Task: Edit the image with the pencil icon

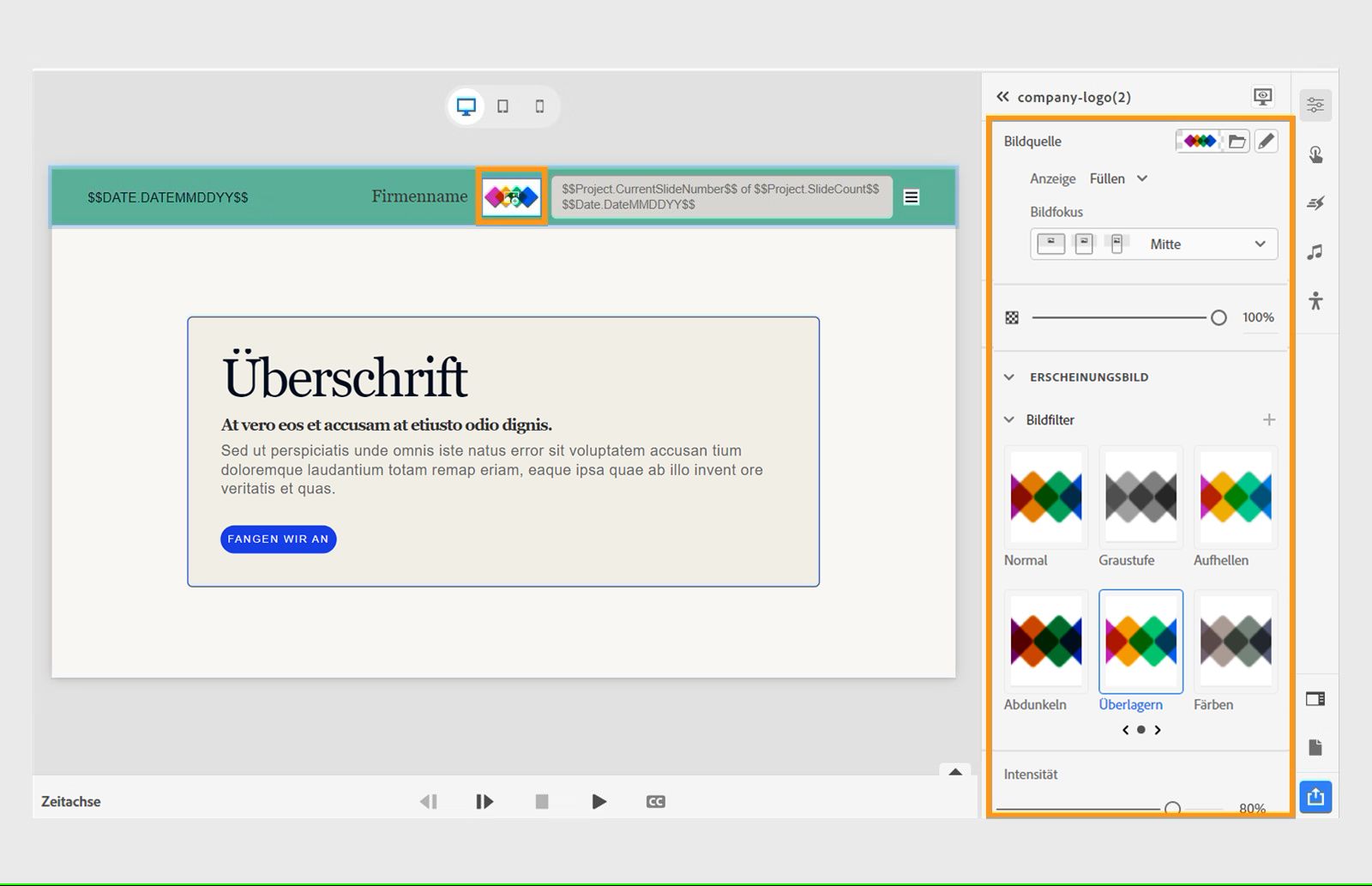Action: [x=1266, y=141]
